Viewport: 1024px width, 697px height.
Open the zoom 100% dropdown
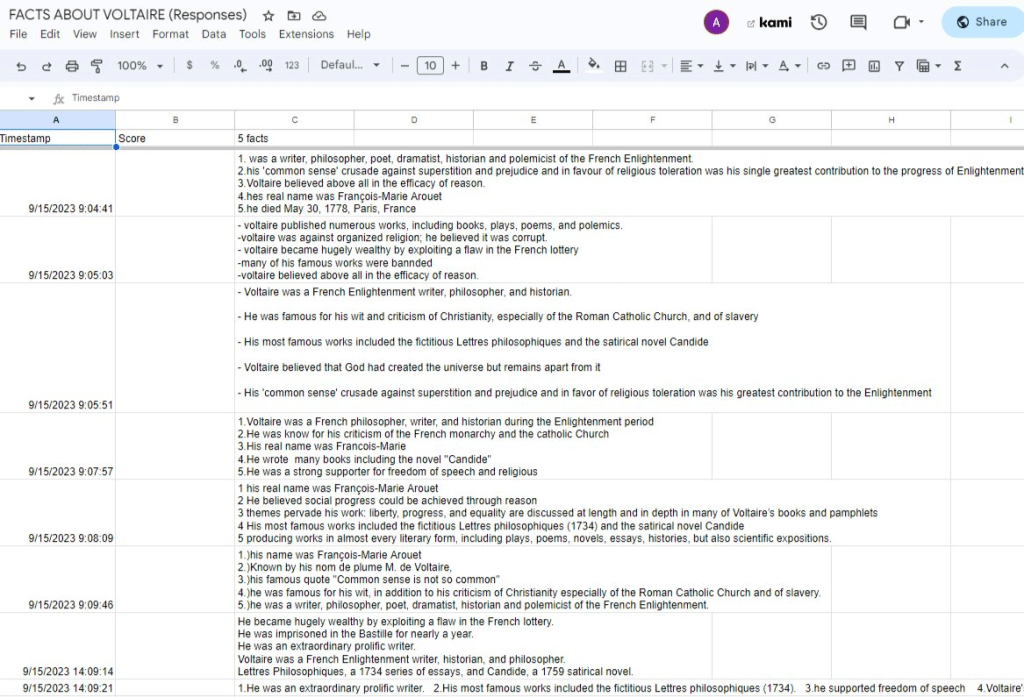(140, 66)
